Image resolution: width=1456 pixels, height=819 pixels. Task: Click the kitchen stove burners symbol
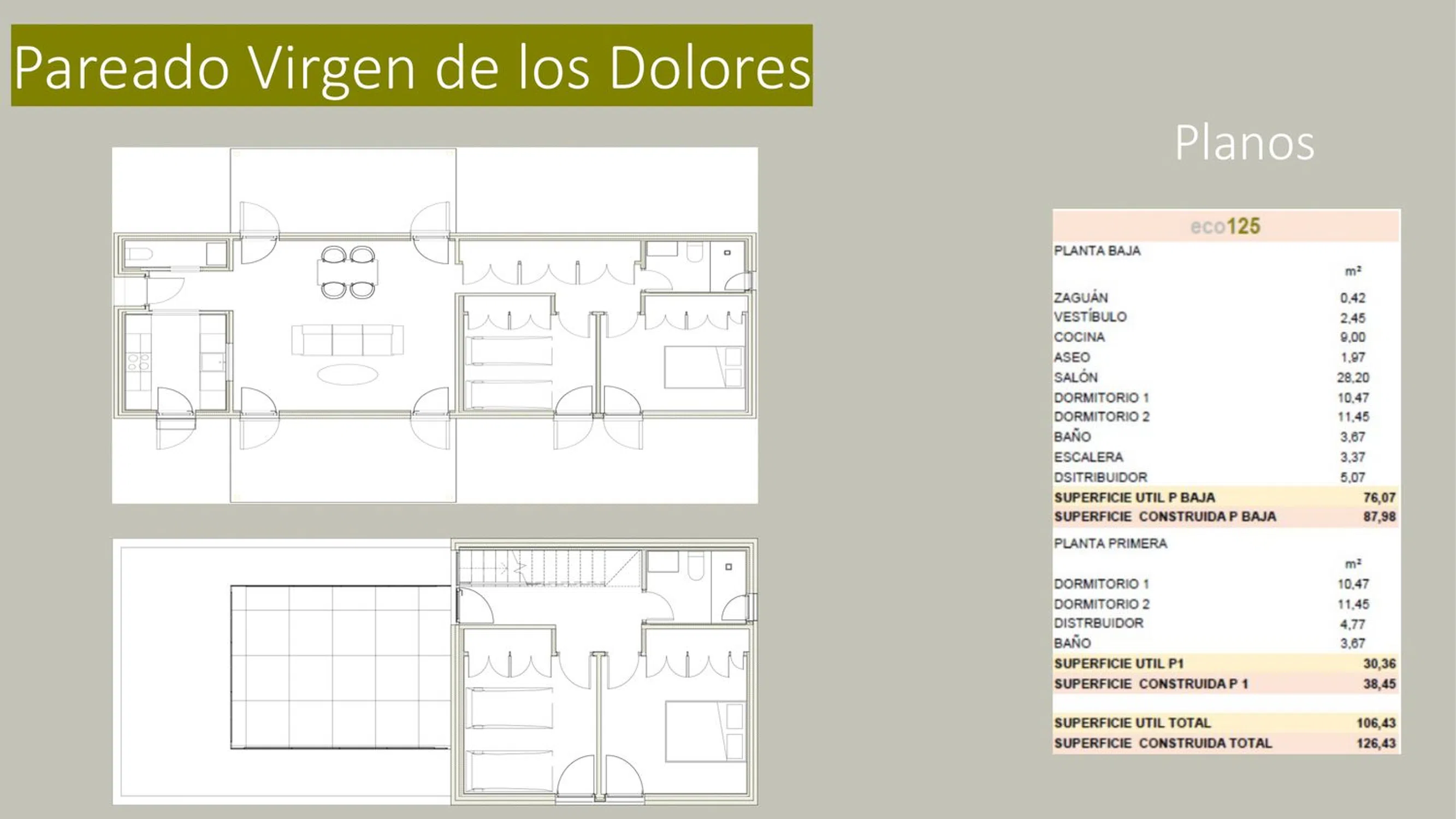138,362
